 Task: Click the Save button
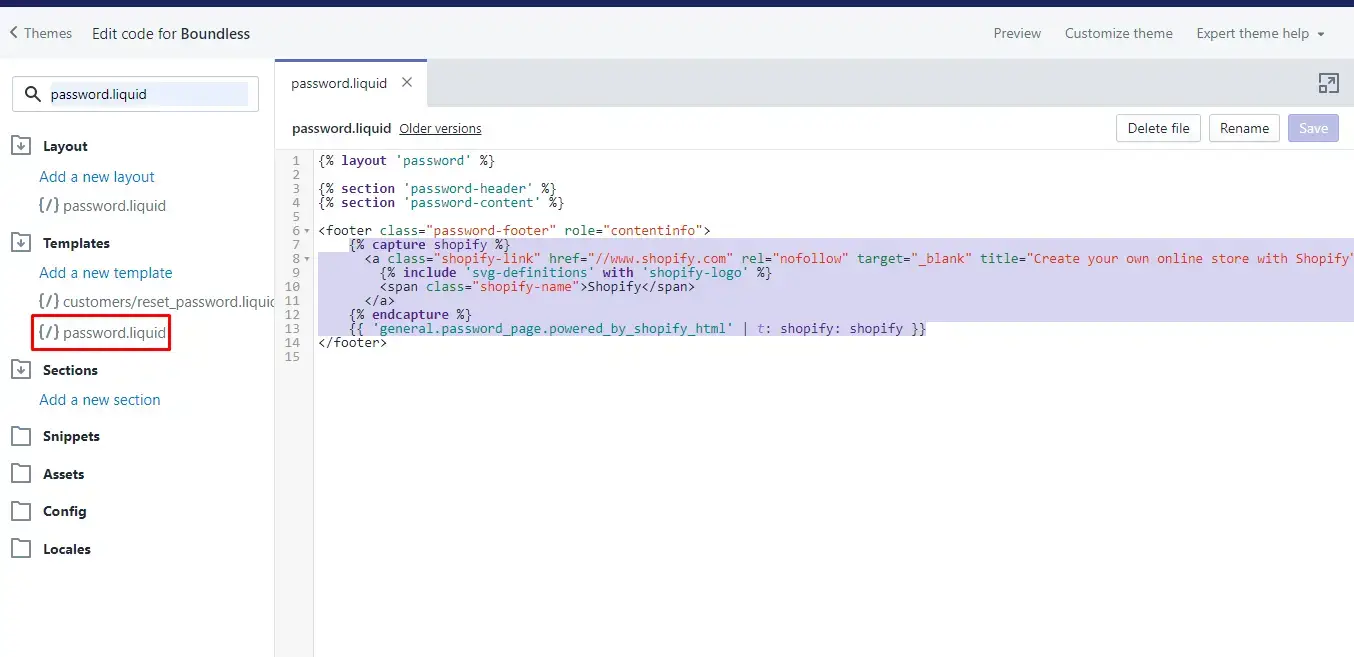pos(1313,128)
